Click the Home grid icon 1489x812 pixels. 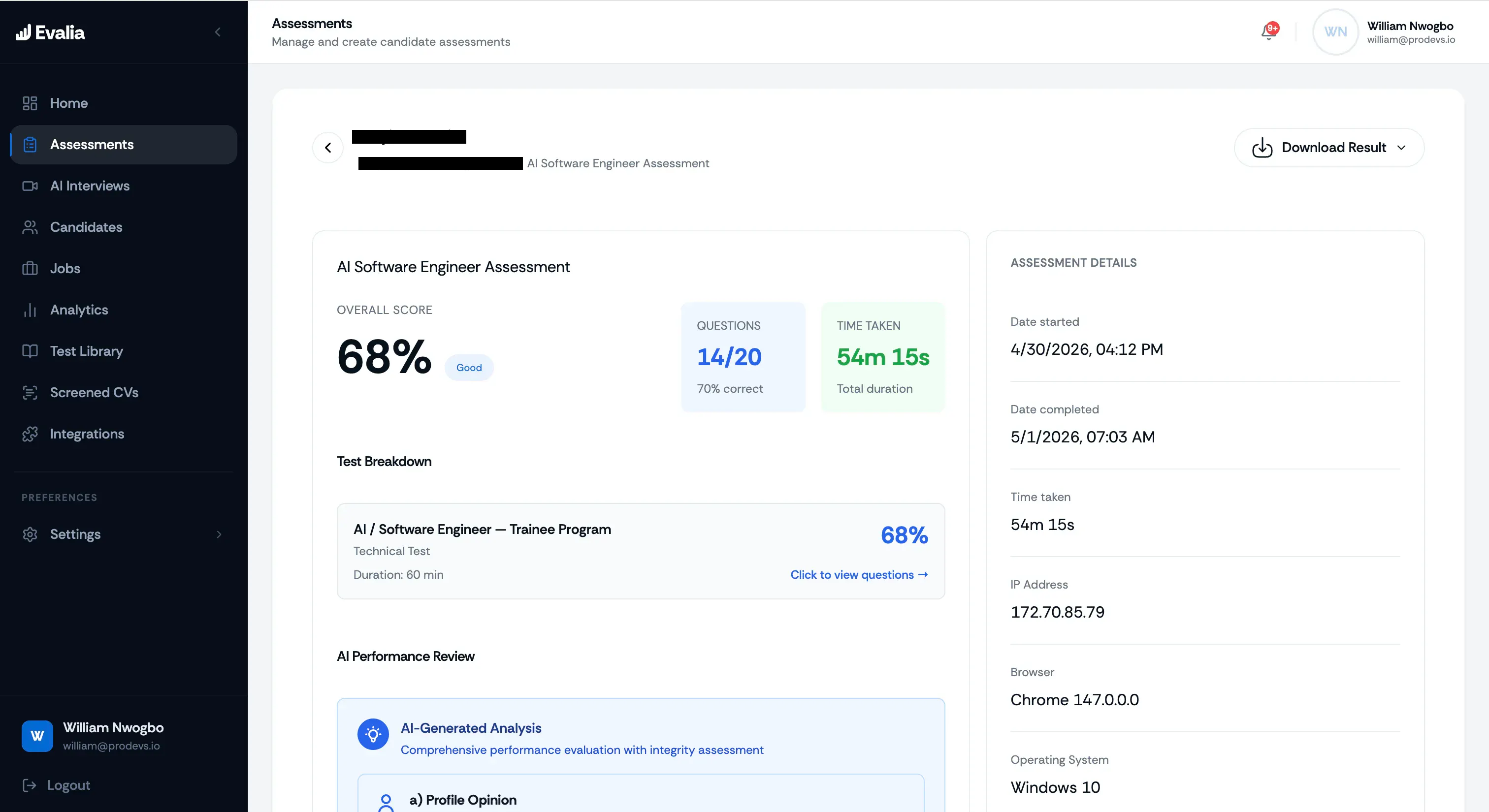30,103
